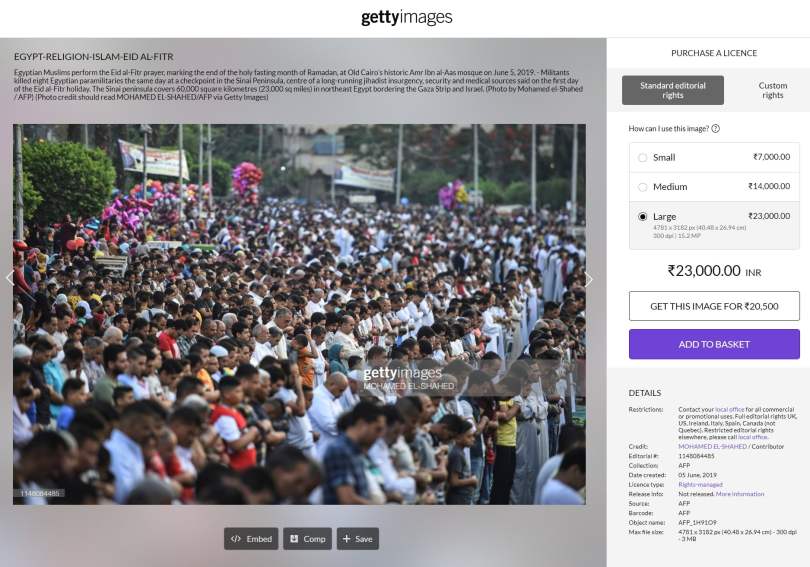Click the Purchase a Licence heading
The image size is (810, 567).
coord(714,53)
